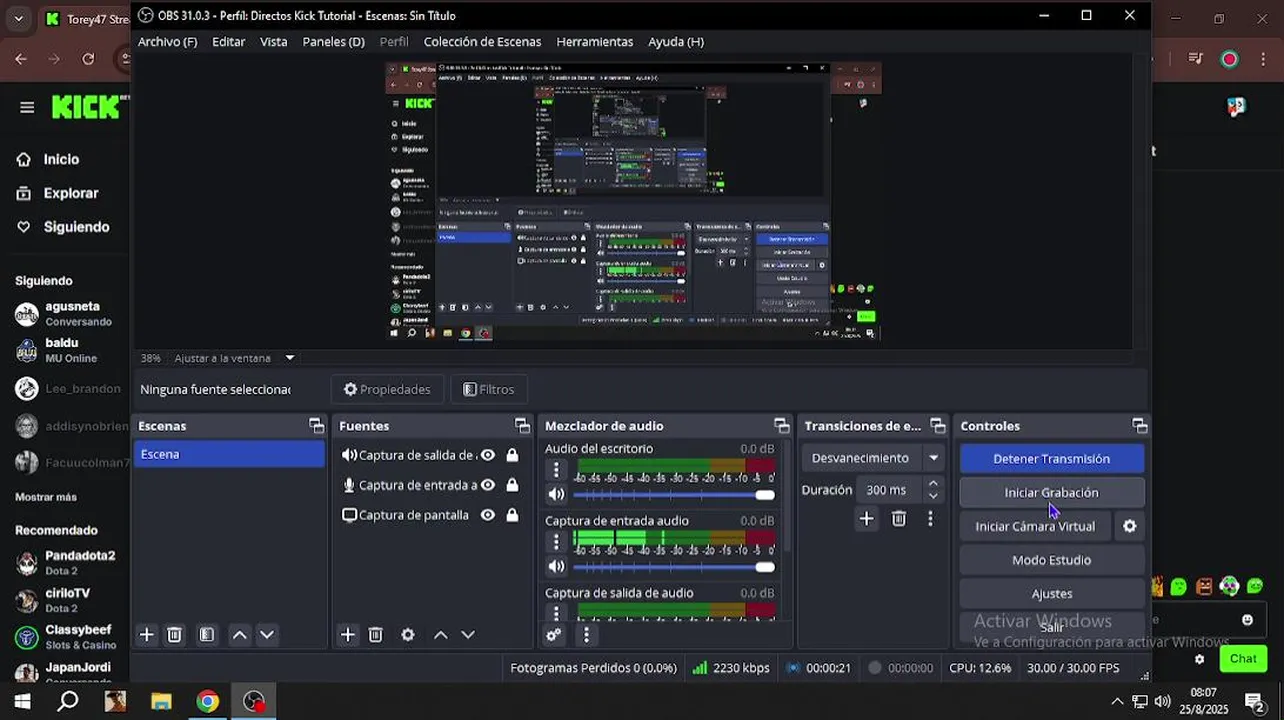Move scene down arrow in Escenas panel
Screen dimensions: 1284x720
[x=267, y=635]
